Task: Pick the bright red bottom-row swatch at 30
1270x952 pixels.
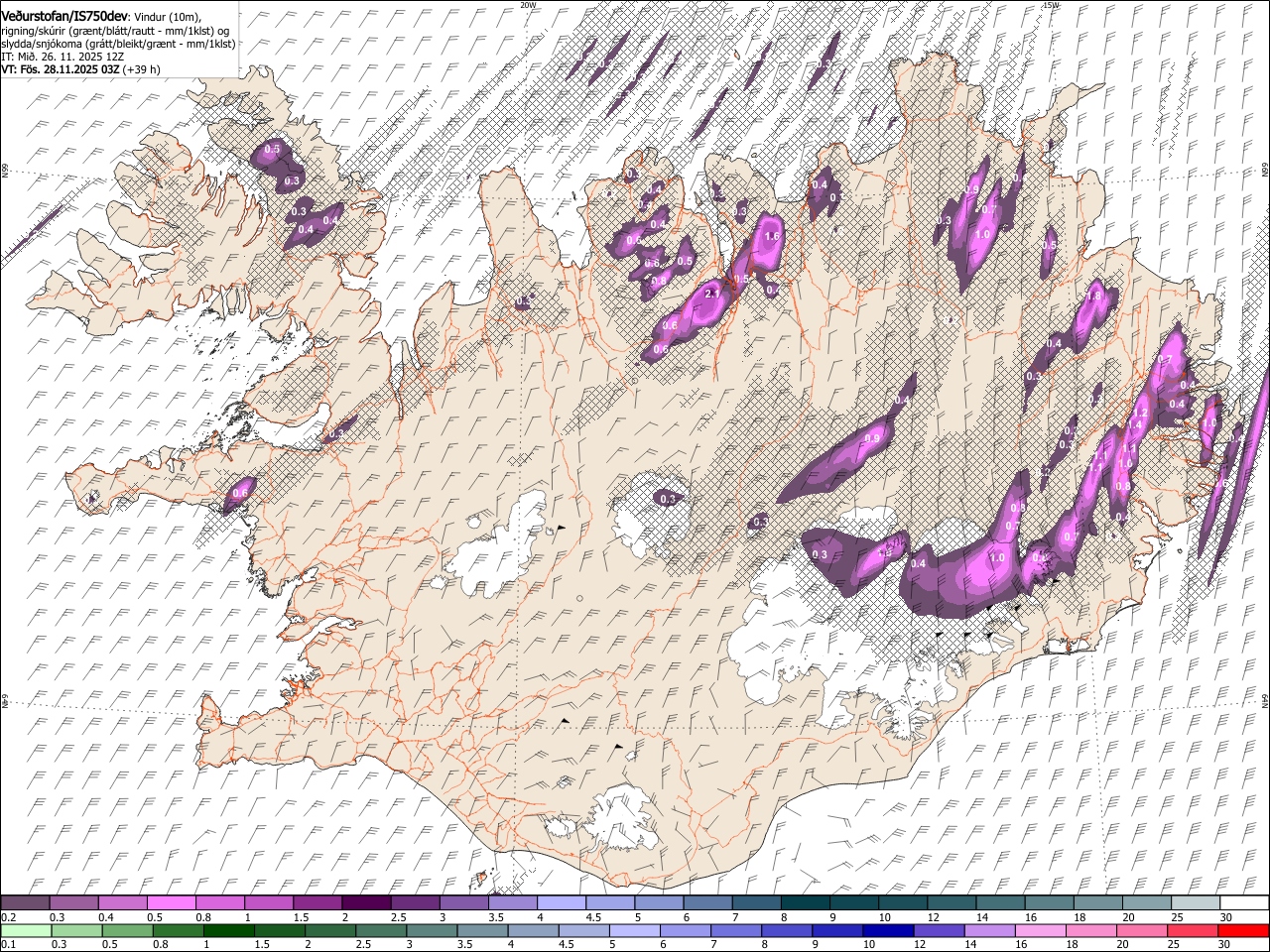Action: coord(1243,931)
